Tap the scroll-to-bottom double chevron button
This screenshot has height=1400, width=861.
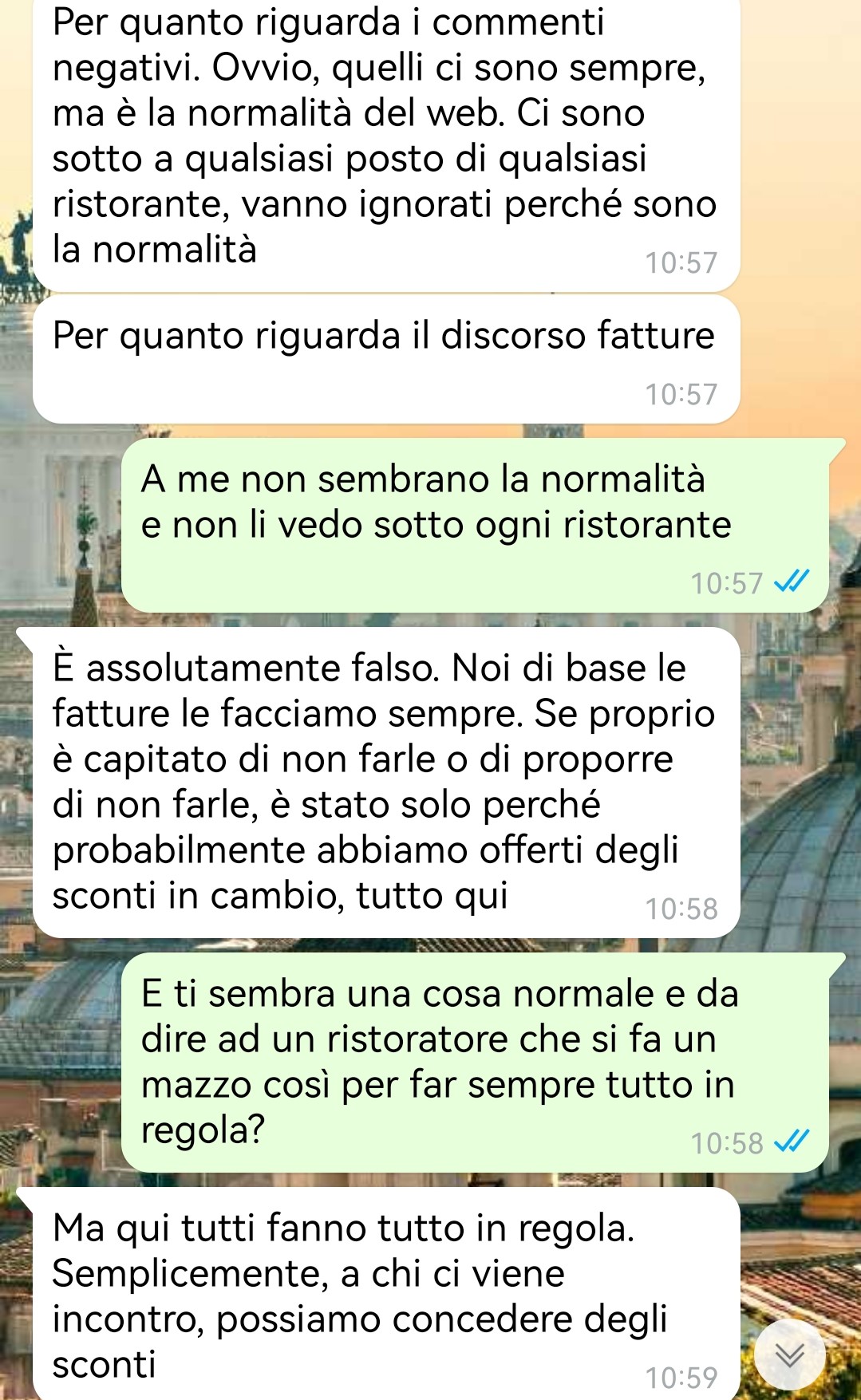click(x=790, y=1354)
